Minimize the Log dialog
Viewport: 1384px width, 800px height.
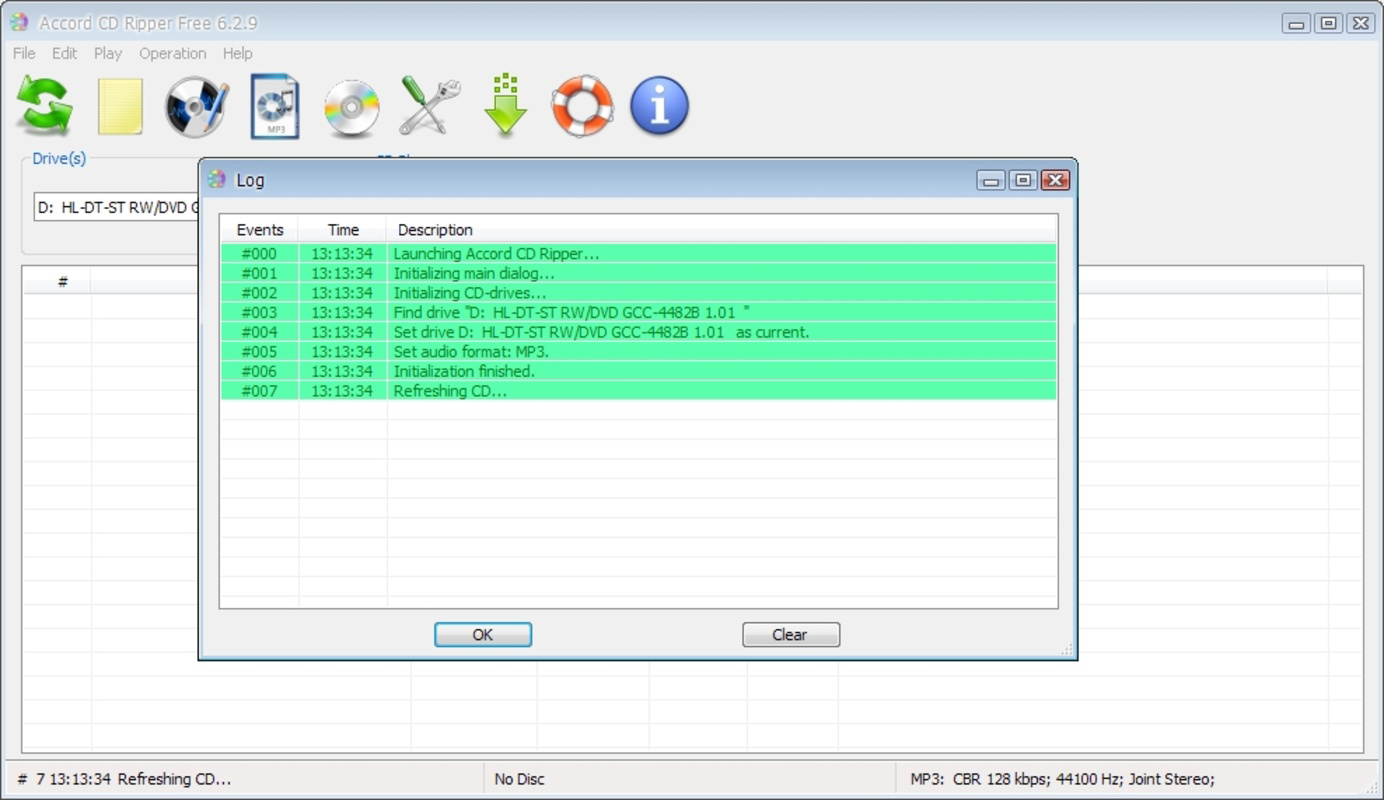[991, 180]
